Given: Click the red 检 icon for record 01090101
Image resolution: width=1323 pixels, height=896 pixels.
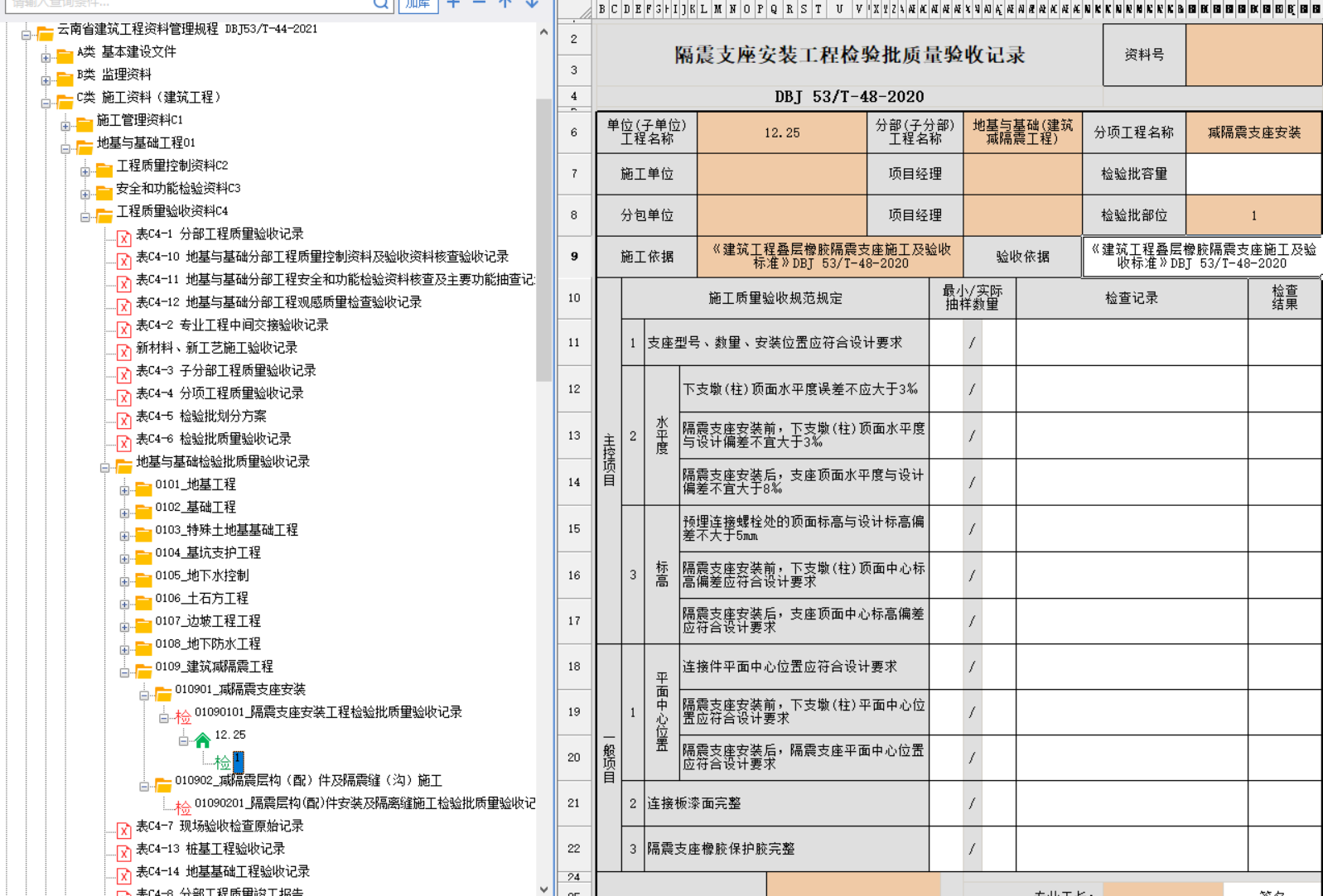Looking at the screenshot, I should 183,716.
